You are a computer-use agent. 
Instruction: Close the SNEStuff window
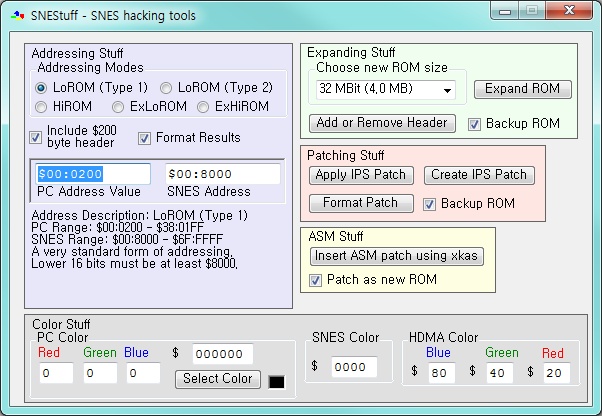(x=569, y=11)
